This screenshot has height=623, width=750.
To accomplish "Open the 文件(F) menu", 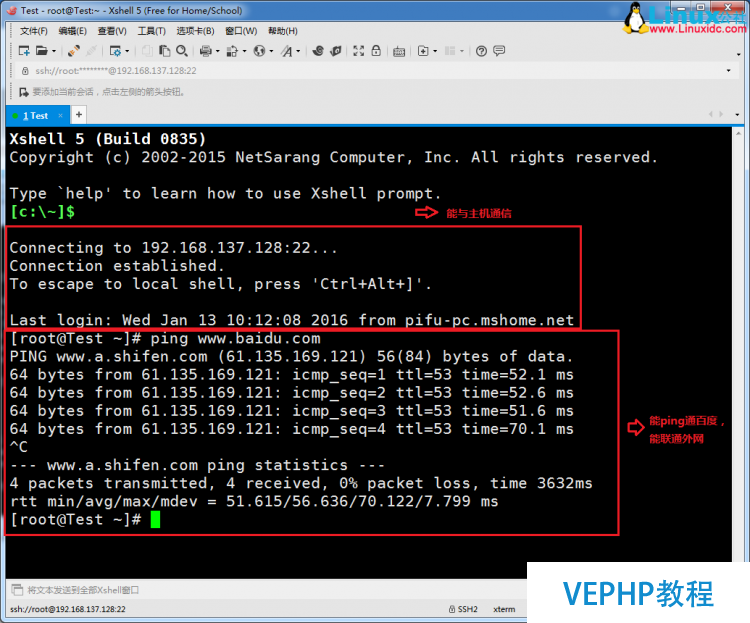I will [33, 31].
